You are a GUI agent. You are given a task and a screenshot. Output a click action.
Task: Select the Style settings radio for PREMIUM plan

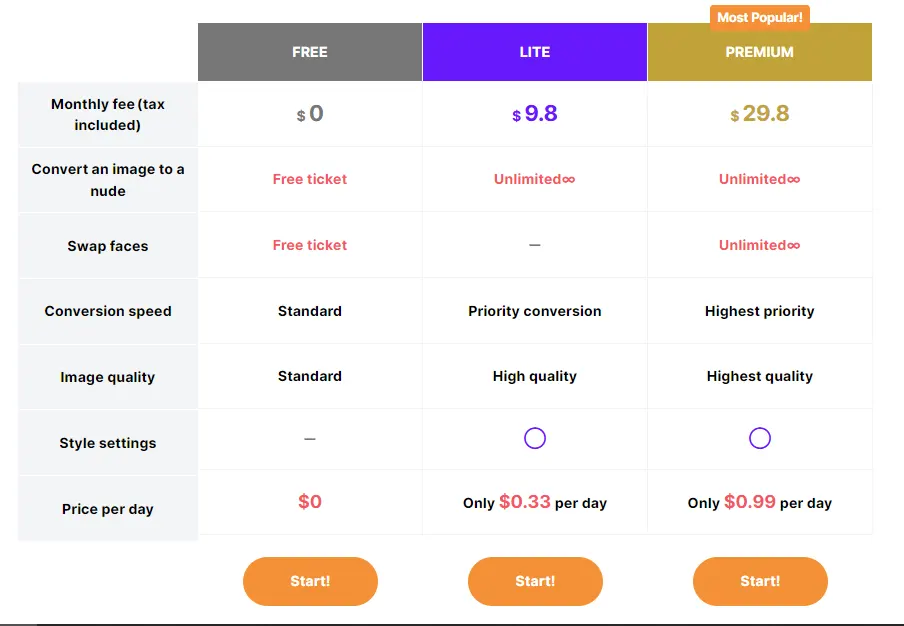point(760,438)
